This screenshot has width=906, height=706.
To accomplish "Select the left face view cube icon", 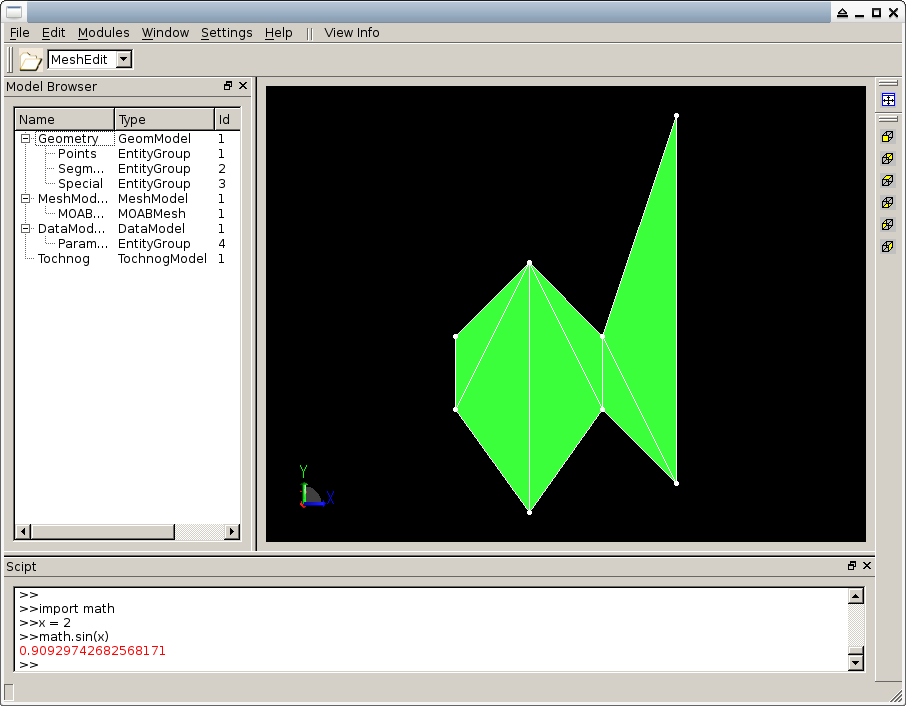I will tap(887, 225).
